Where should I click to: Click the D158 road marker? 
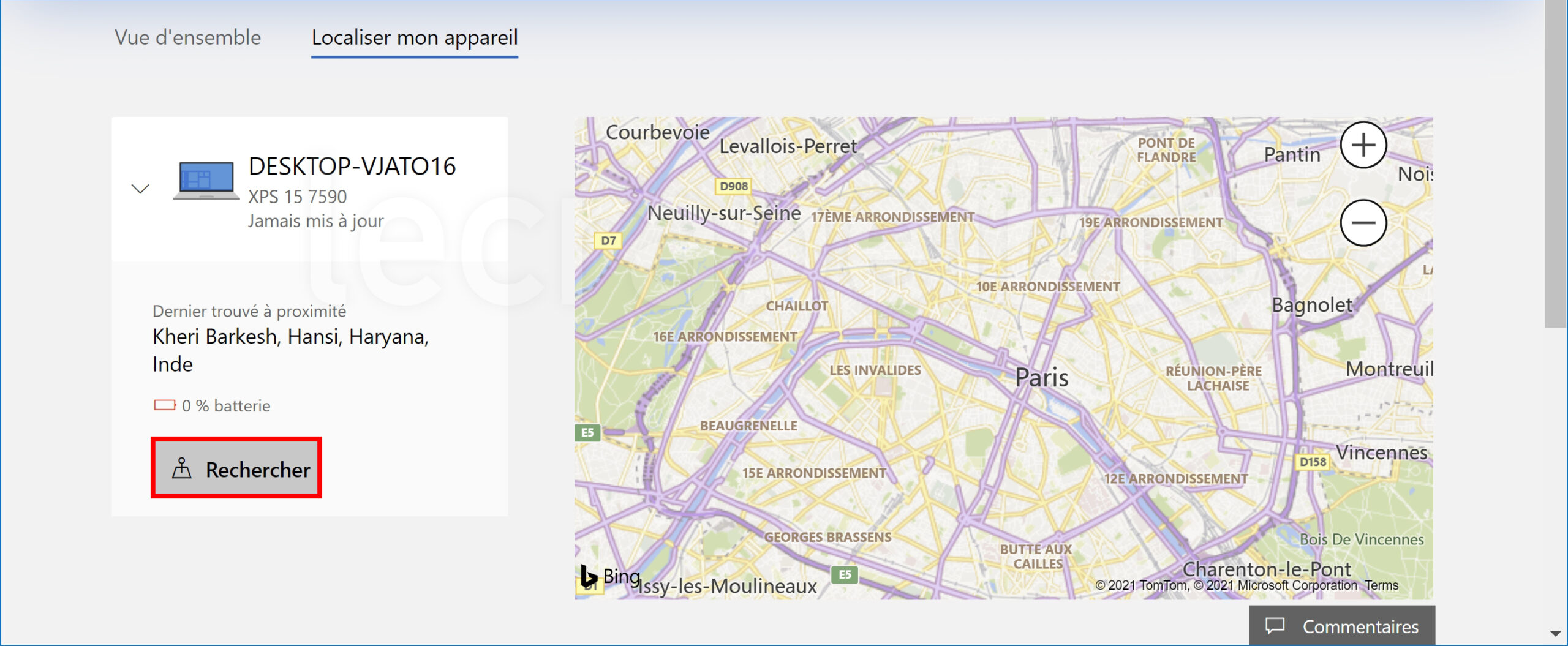pyautogui.click(x=1313, y=462)
